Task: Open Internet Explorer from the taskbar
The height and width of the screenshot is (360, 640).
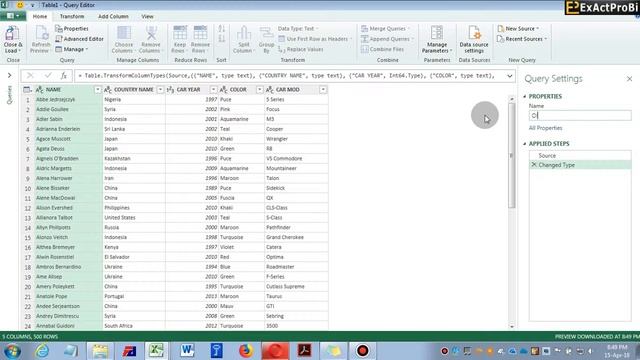Action: pyautogui.click(x=42, y=351)
